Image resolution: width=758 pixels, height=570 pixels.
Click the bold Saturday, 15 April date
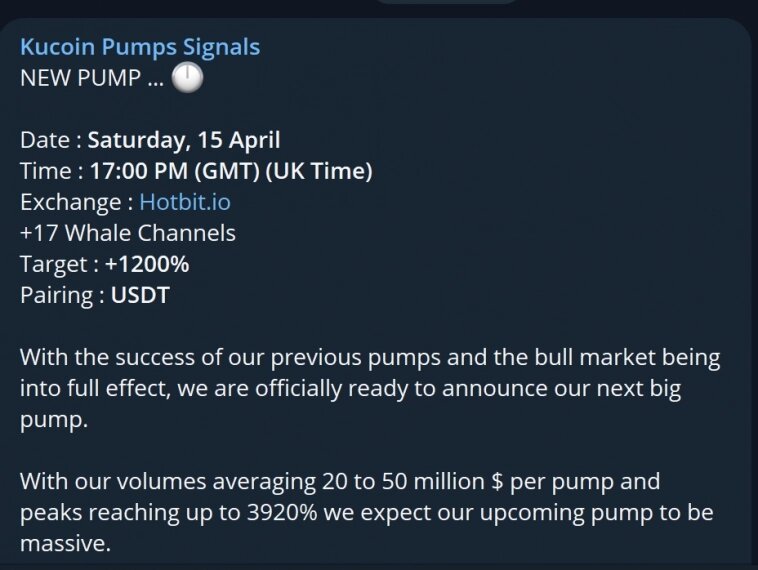point(184,140)
